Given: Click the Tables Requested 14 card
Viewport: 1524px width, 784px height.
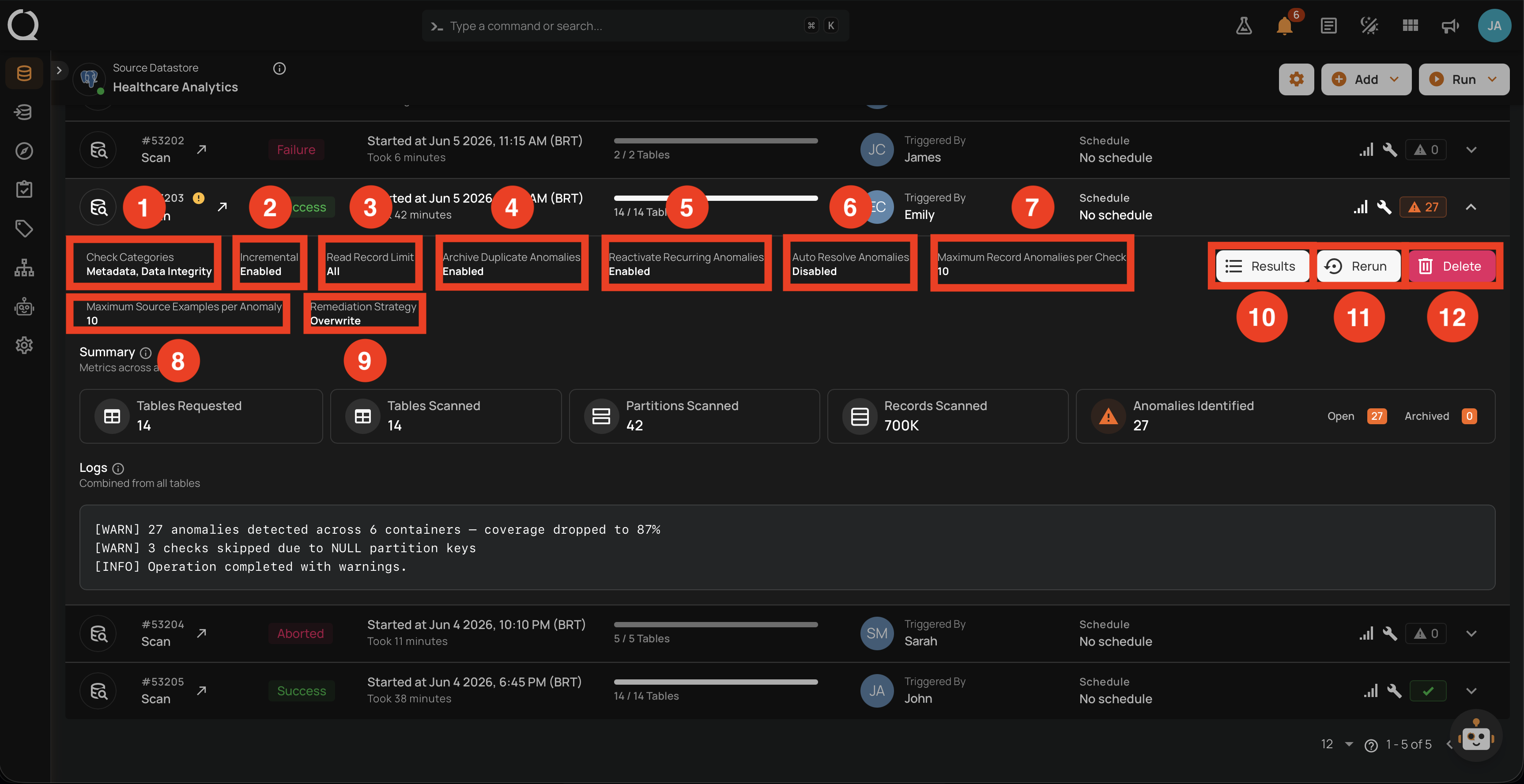Looking at the screenshot, I should click(x=201, y=416).
